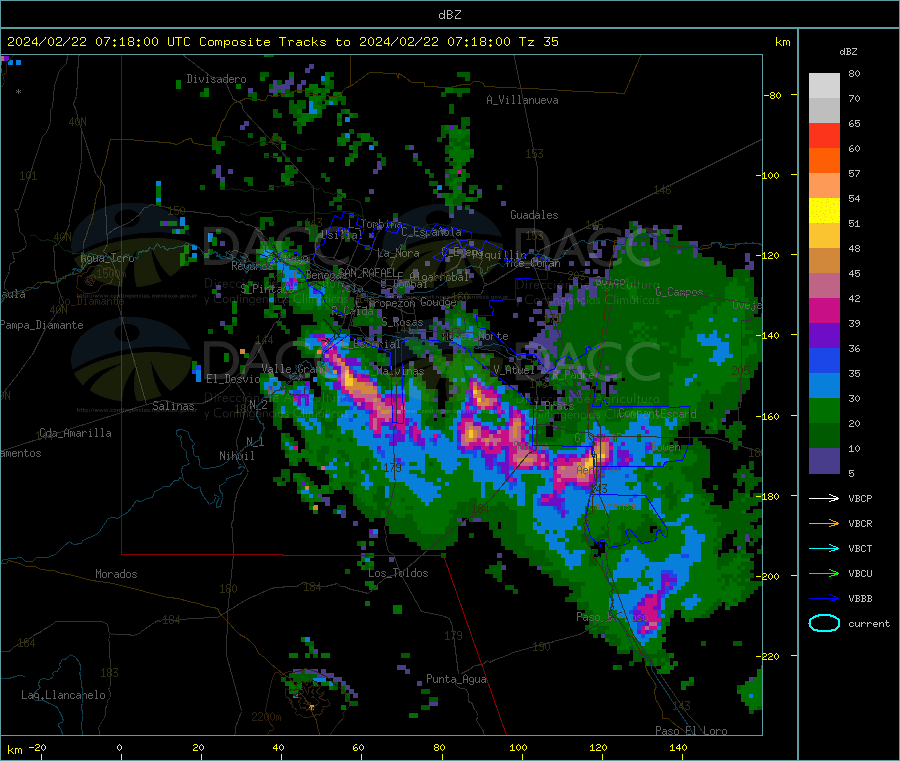Select the light gray 70-80 dBZ swatch
The image size is (900, 761).
pos(824,86)
